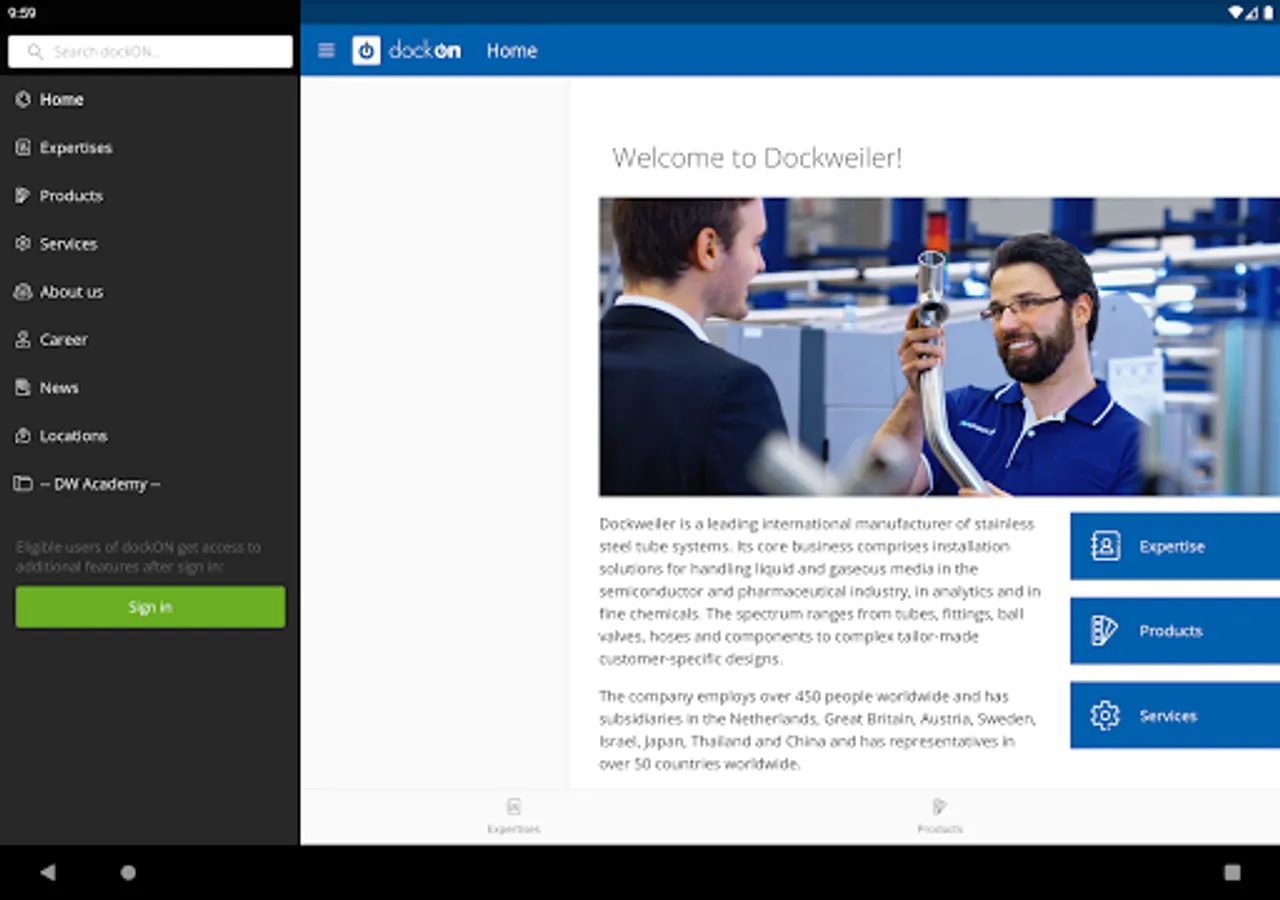The height and width of the screenshot is (900, 1280).
Task: Click the dockON power logo icon
Action: pyautogui.click(x=366, y=50)
